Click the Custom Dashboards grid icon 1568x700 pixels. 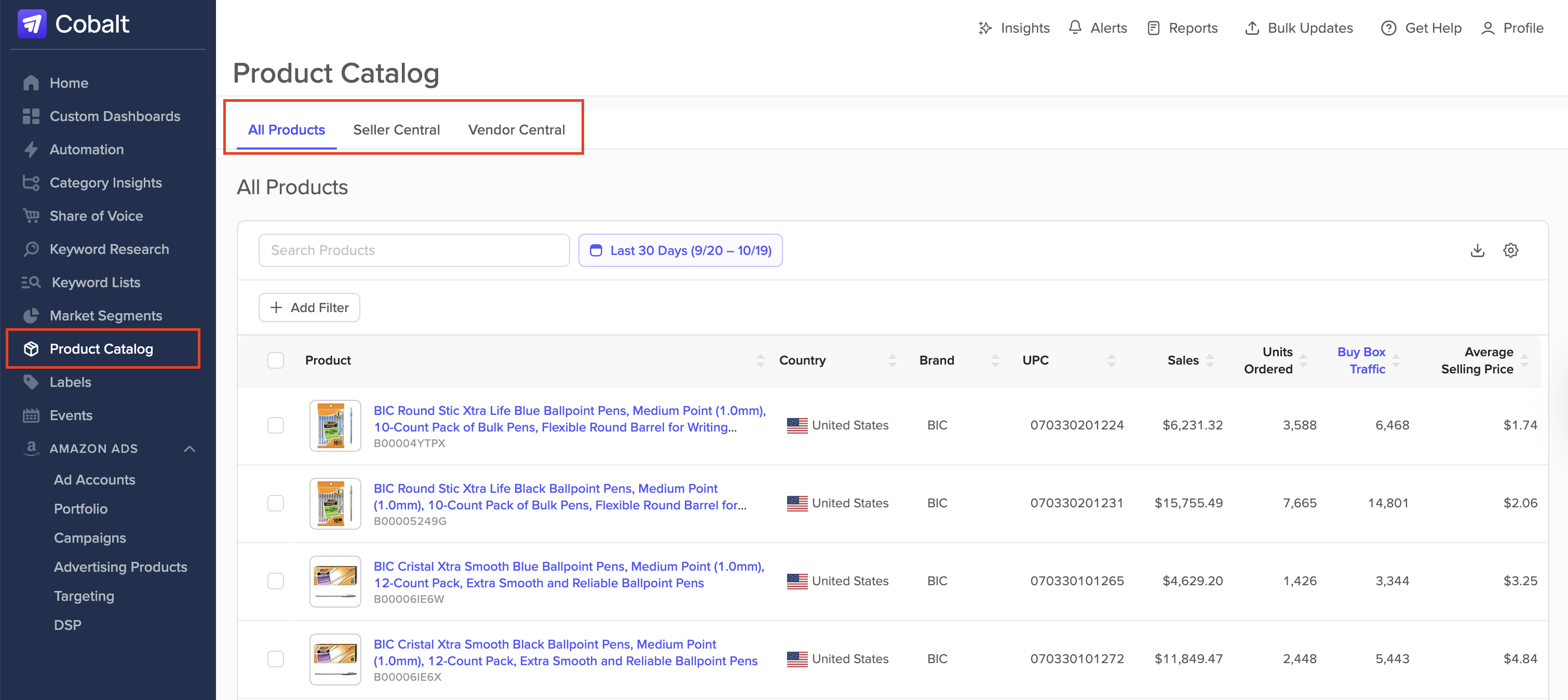tap(31, 116)
